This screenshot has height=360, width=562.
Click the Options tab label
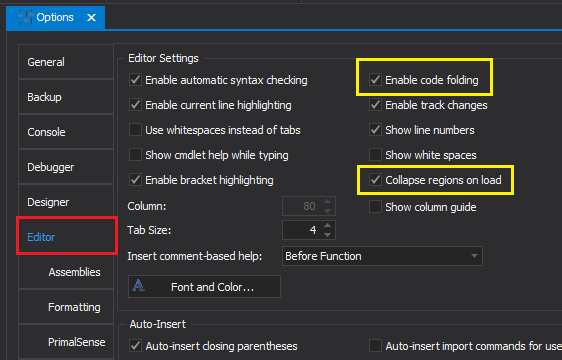click(55, 17)
